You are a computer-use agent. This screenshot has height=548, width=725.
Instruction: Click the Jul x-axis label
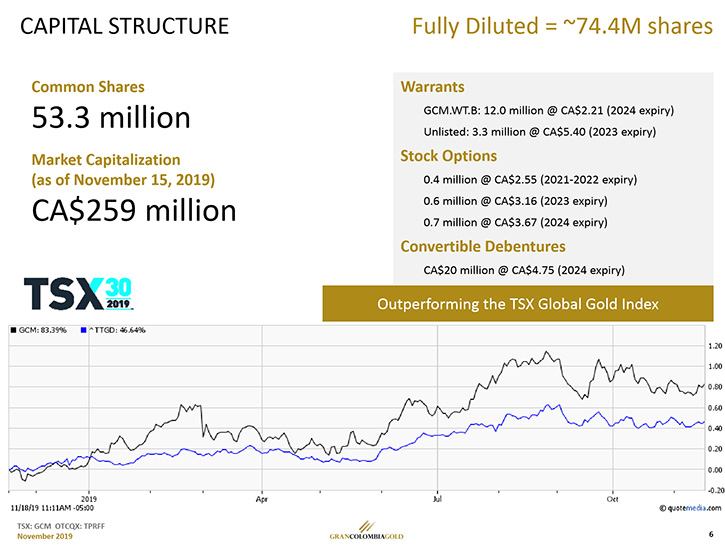click(x=437, y=499)
